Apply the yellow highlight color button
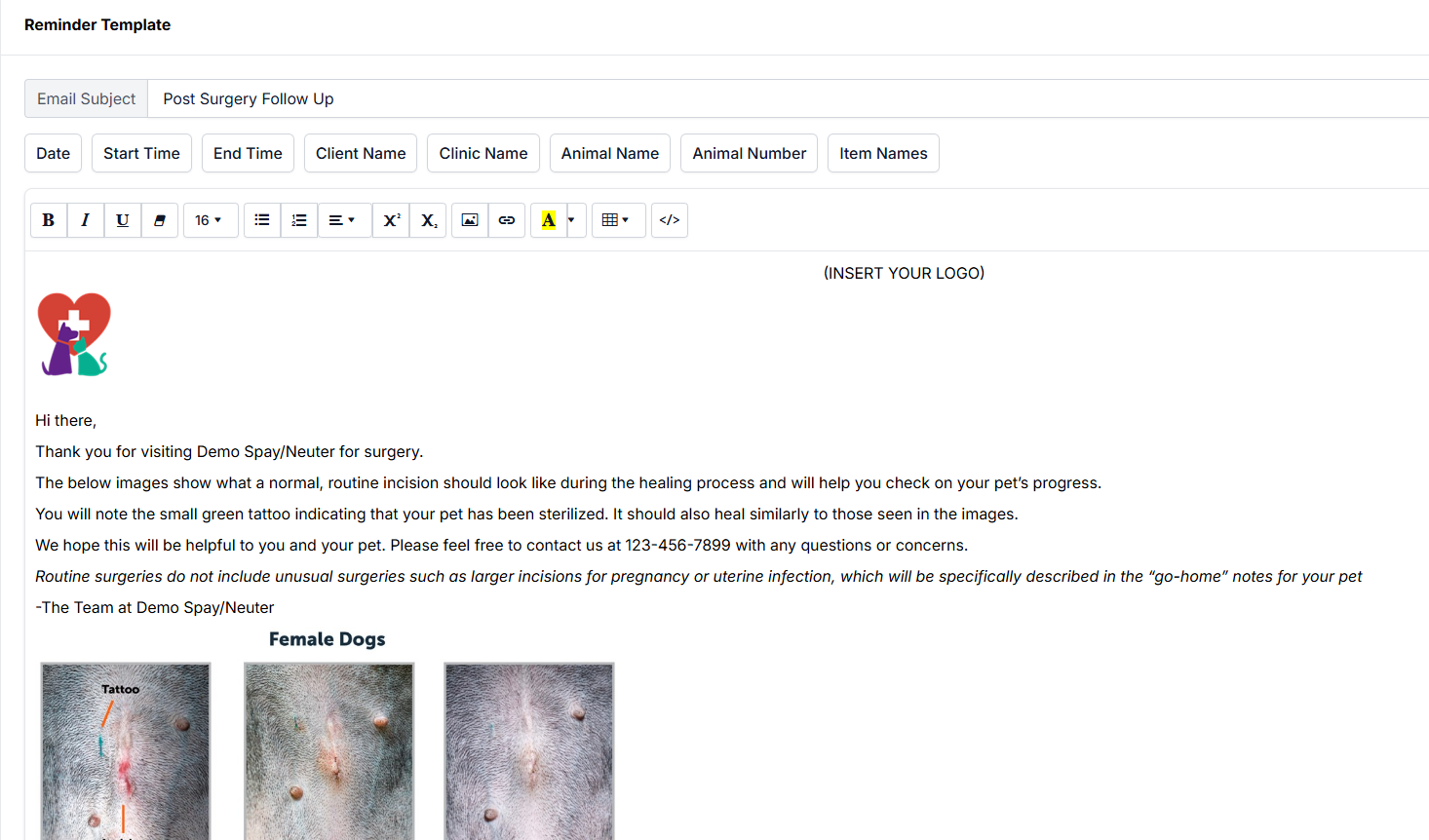Viewport: 1429px width, 840px height. 549,220
